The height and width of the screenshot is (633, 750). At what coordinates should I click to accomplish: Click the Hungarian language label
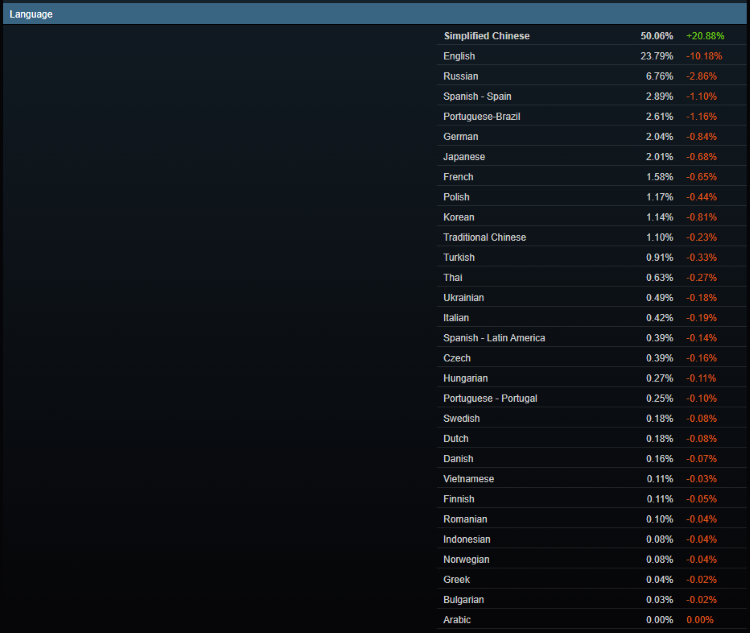point(465,378)
